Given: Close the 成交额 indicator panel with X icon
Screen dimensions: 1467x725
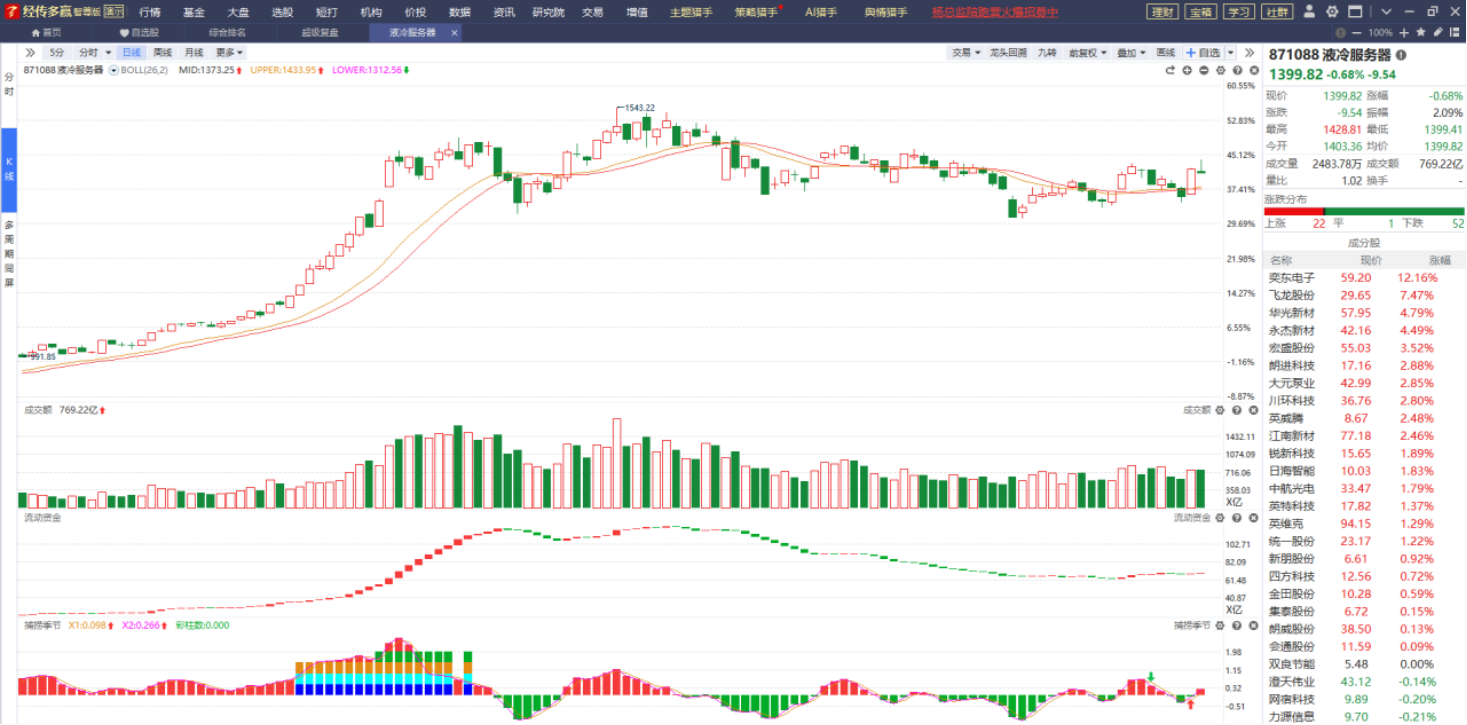Looking at the screenshot, I should [1253, 410].
